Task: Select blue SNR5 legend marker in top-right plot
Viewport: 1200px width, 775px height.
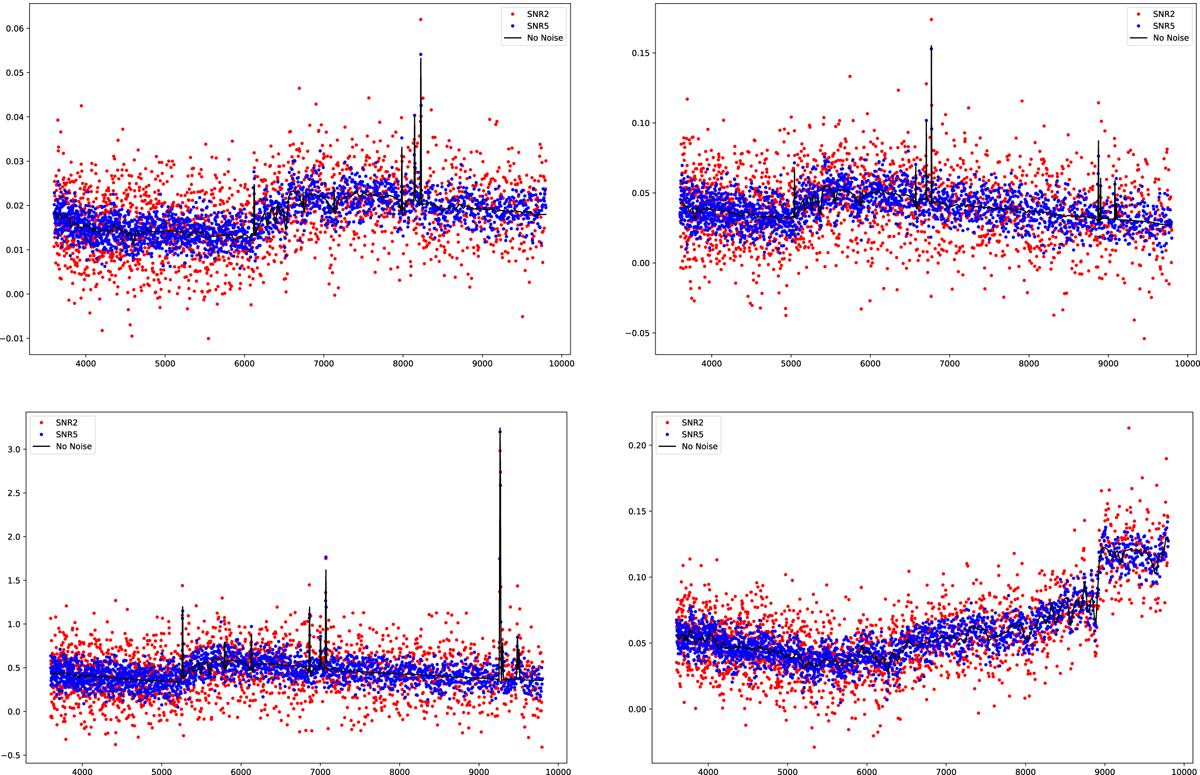Action: 1139,25
